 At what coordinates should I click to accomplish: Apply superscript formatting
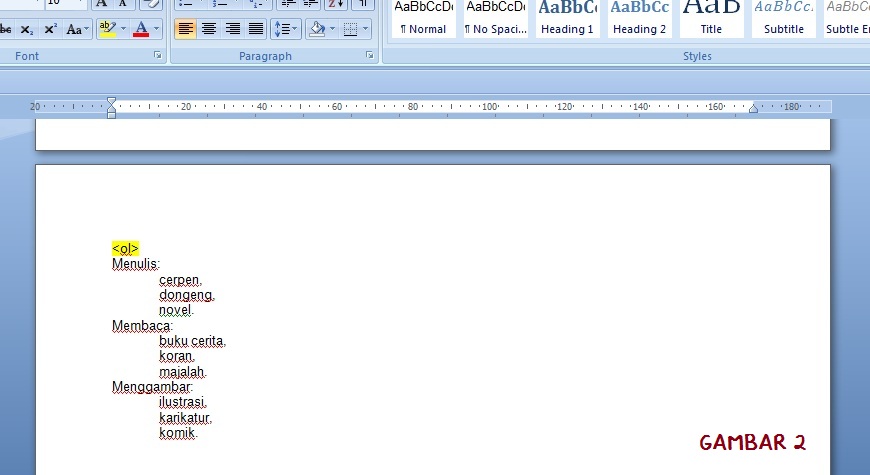tap(50, 29)
